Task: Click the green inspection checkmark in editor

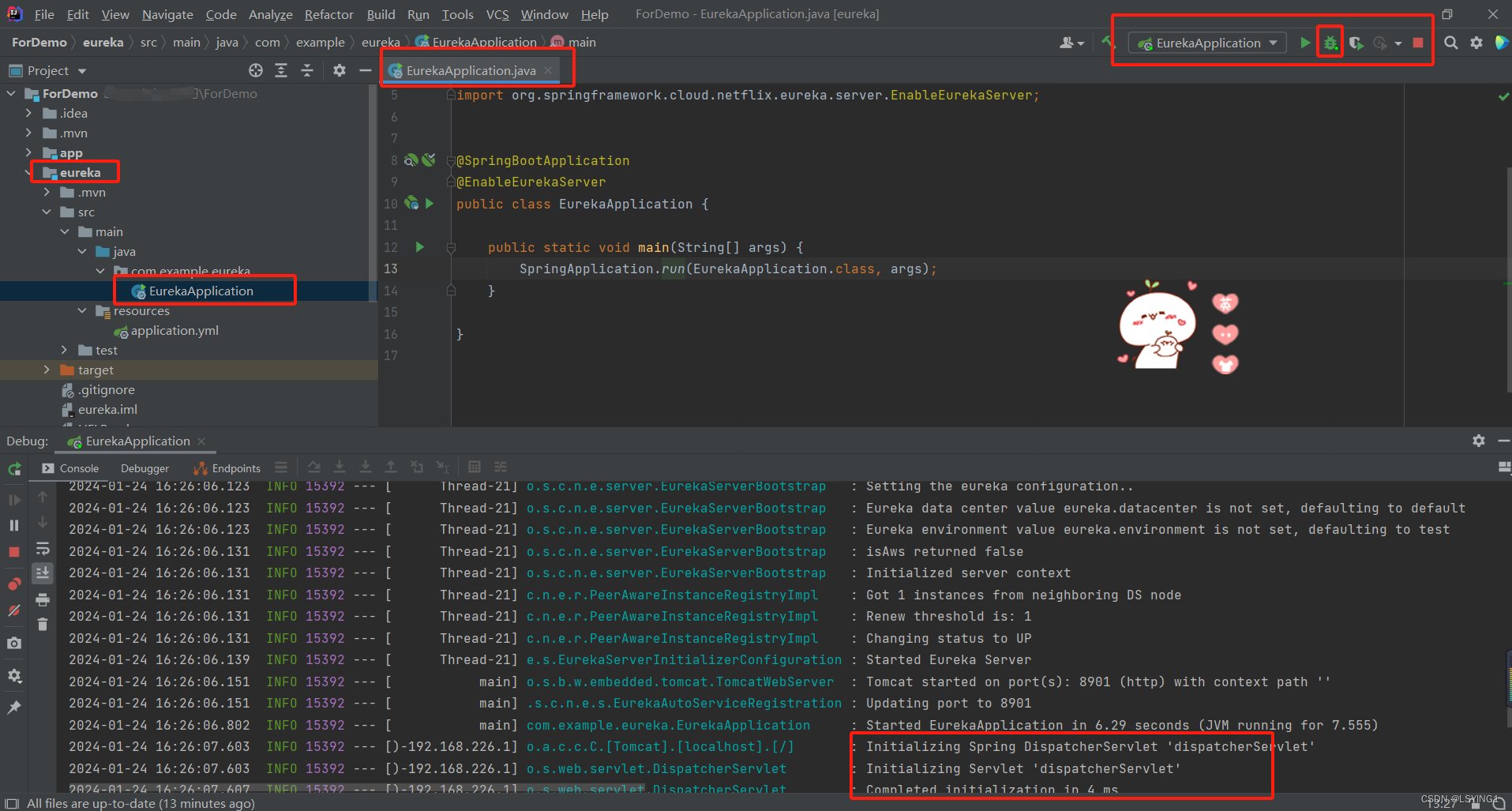Action: click(x=1503, y=96)
